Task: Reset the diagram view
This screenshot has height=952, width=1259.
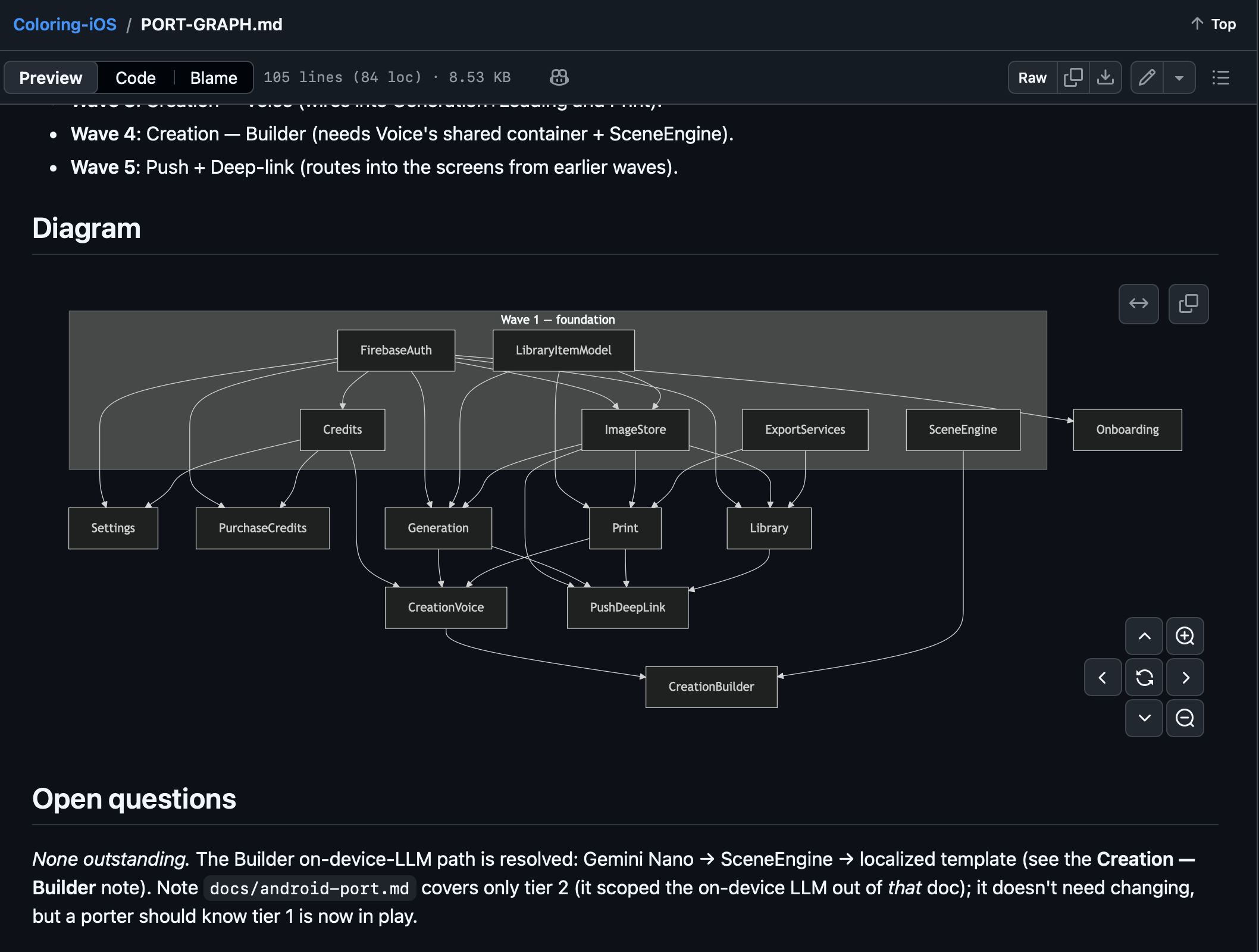Action: coord(1144,677)
